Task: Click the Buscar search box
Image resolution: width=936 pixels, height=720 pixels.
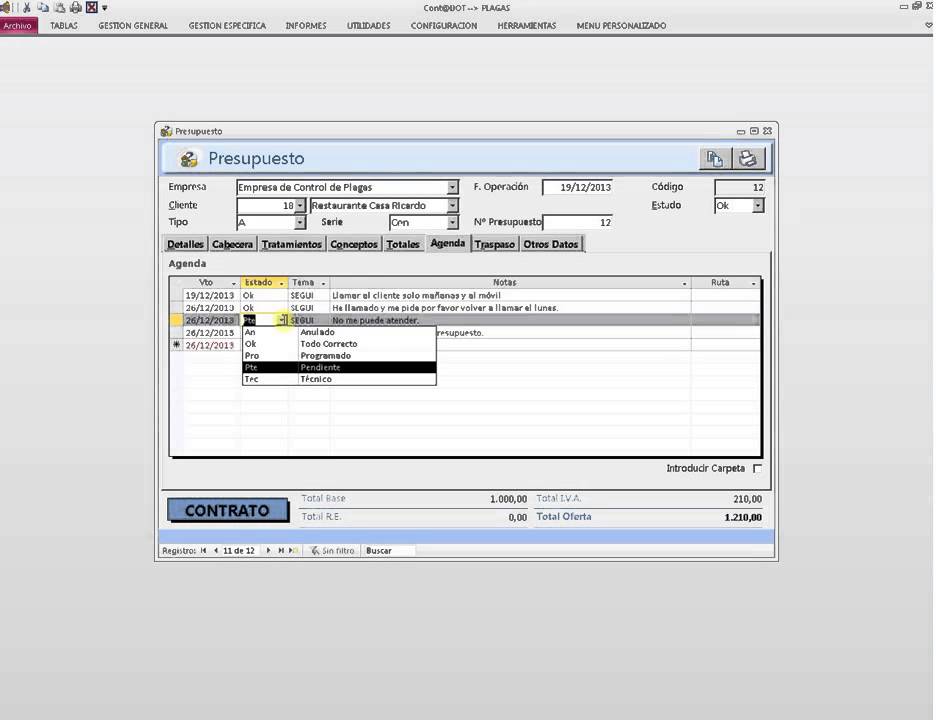Action: [389, 550]
